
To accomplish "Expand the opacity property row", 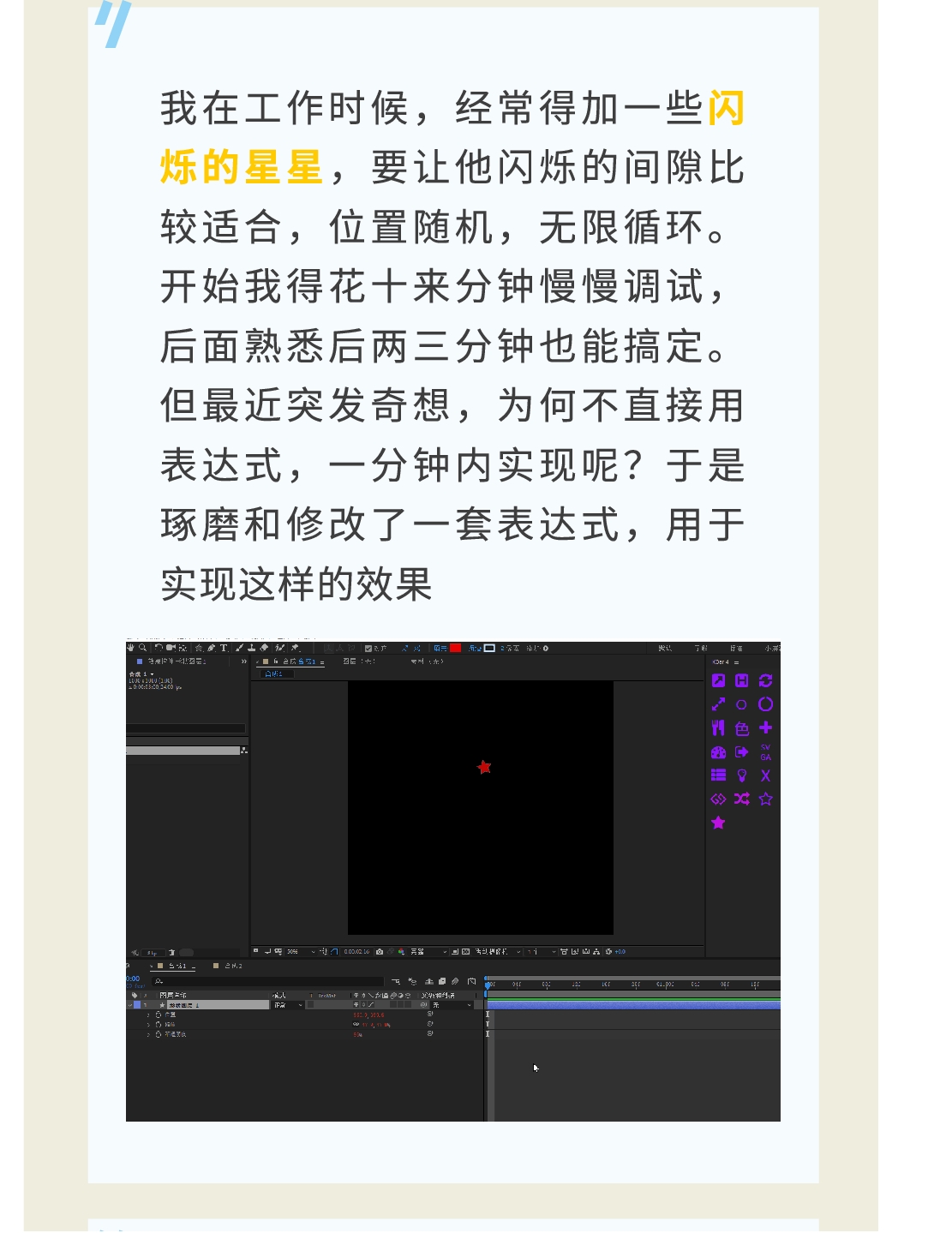I will pyautogui.click(x=148, y=1034).
